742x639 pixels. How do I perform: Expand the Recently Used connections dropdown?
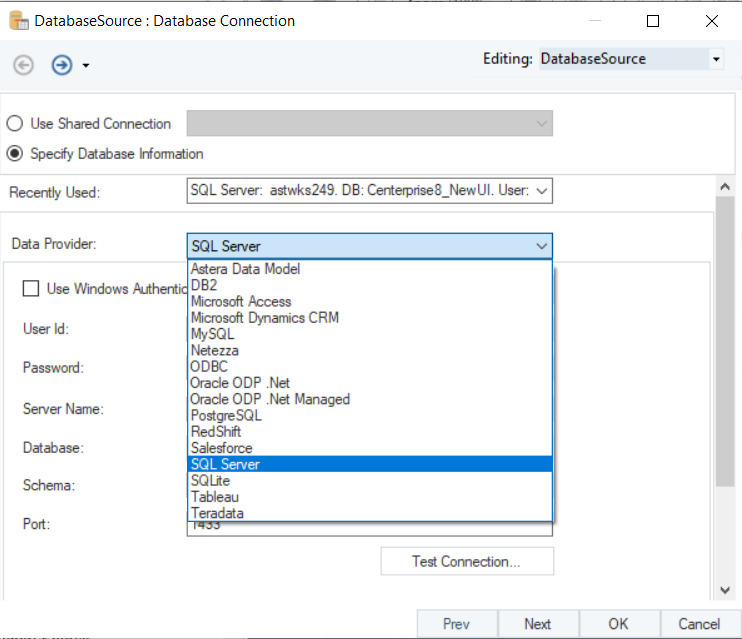541,190
